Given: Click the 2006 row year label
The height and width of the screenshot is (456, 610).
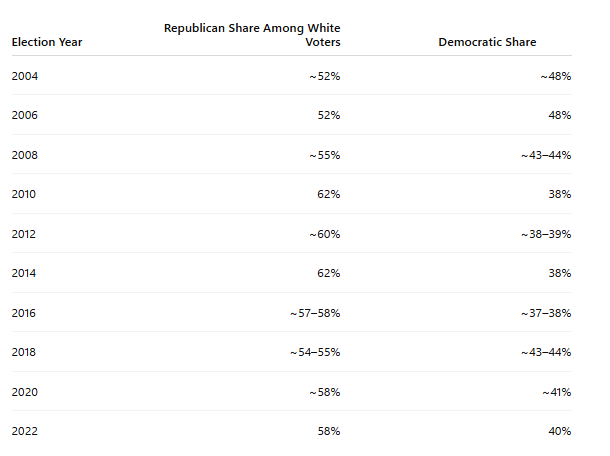Looking at the screenshot, I should pos(25,115).
